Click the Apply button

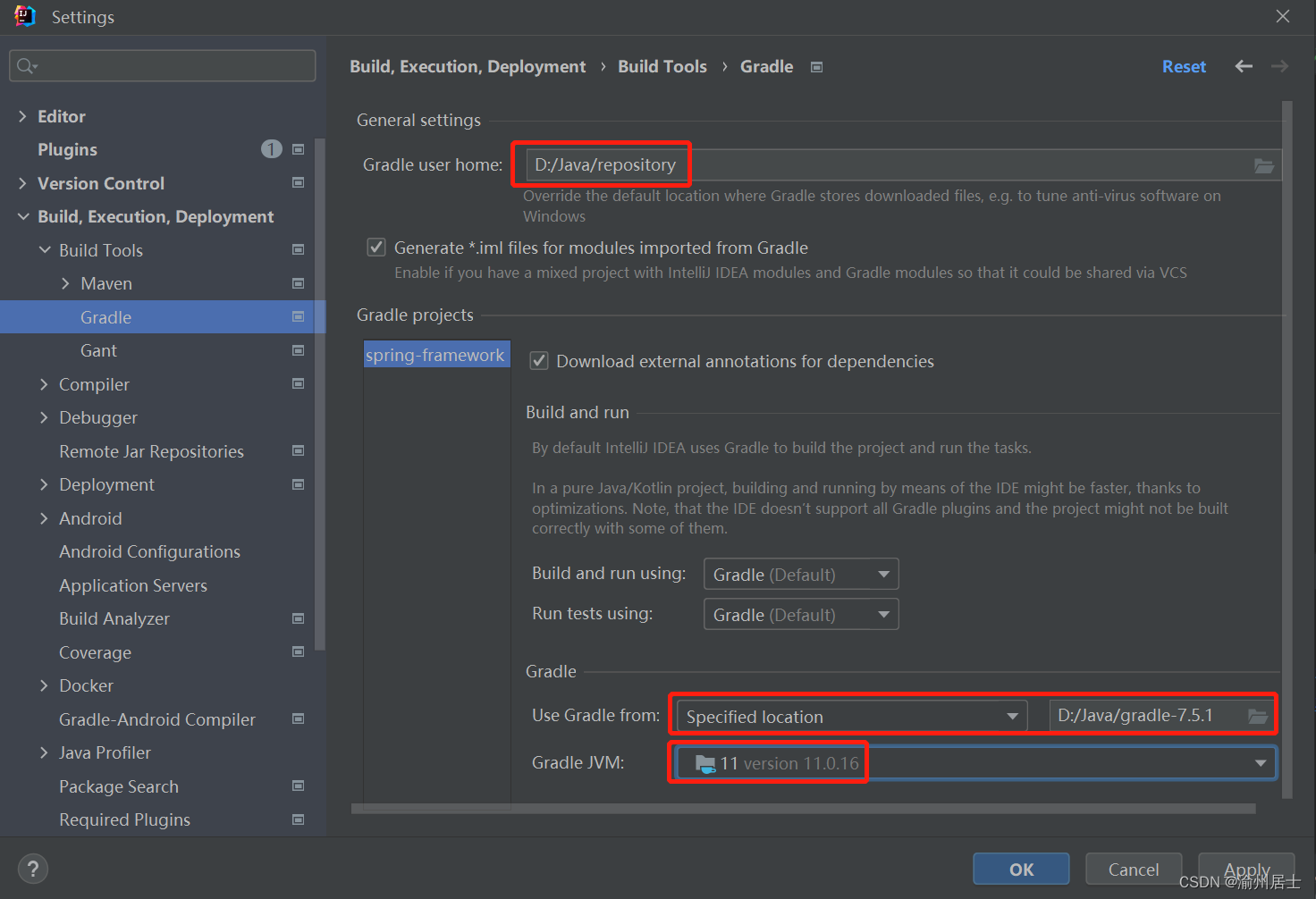pos(1246,869)
